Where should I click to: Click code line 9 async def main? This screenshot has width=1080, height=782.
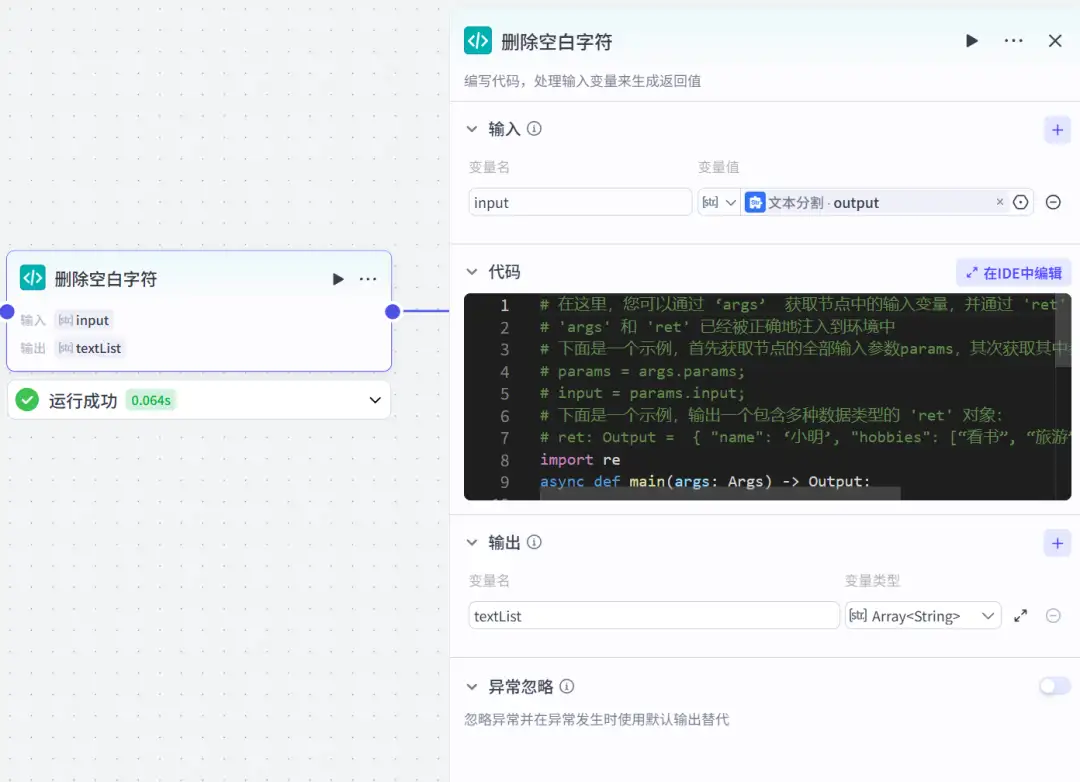click(705, 482)
